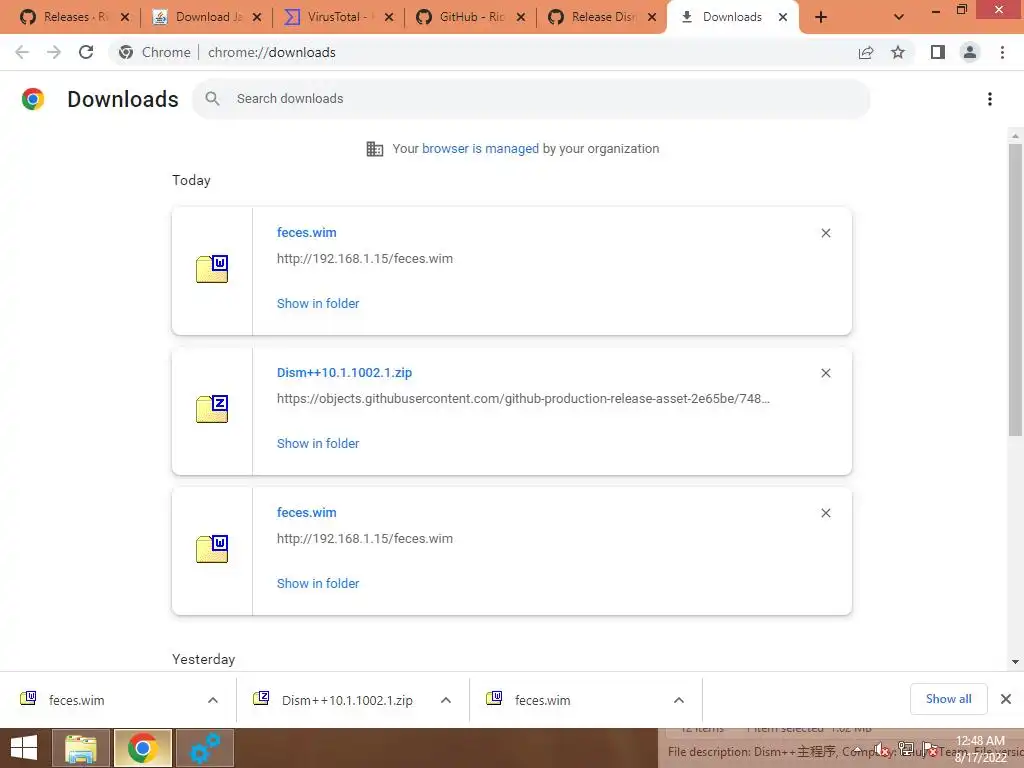The image size is (1024, 768).
Task: Open the blue gears app on taskbar
Action: 204,748
